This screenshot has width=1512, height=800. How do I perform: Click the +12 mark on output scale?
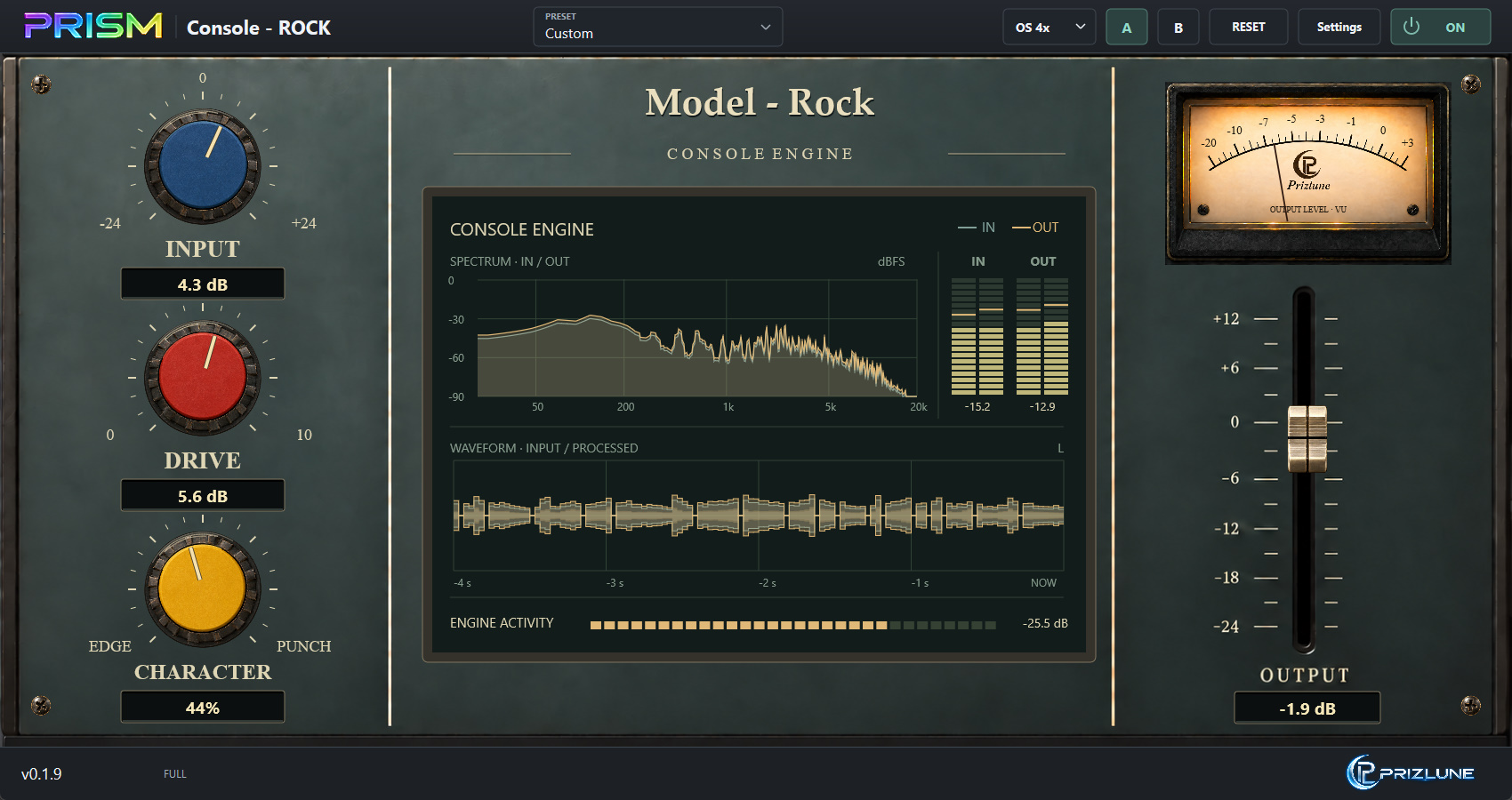coord(1226,318)
